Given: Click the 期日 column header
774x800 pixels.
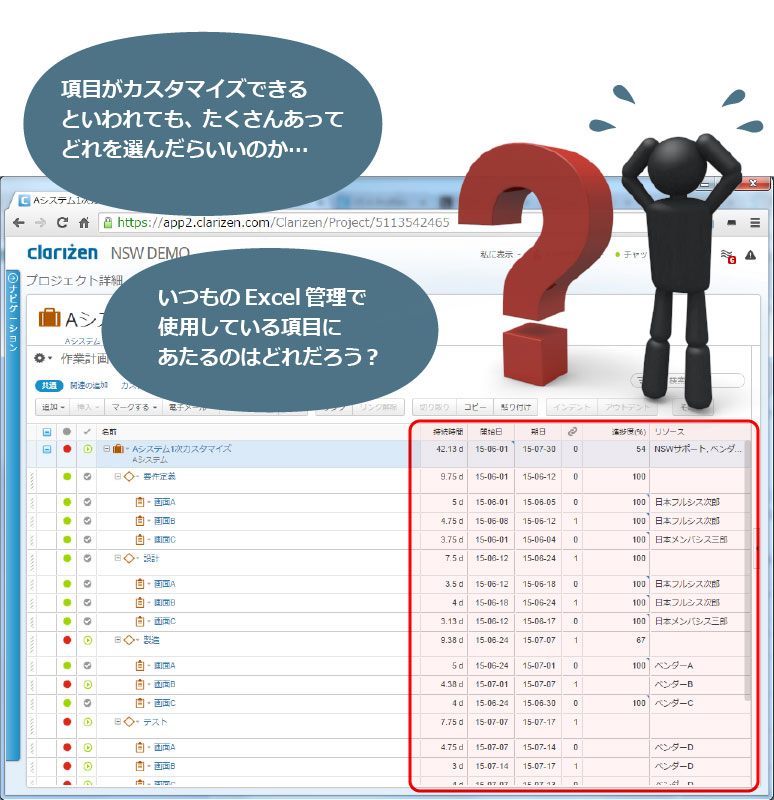Looking at the screenshot, I should (x=538, y=432).
